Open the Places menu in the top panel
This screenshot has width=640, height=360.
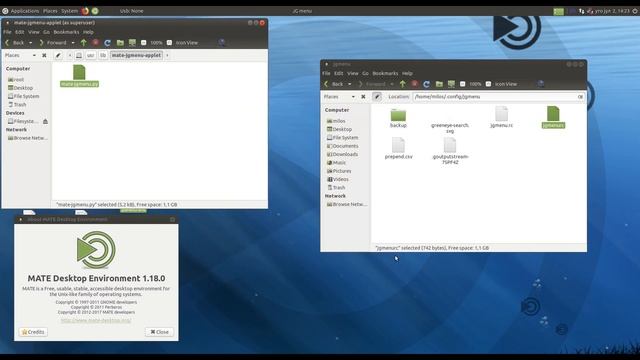tap(50, 11)
